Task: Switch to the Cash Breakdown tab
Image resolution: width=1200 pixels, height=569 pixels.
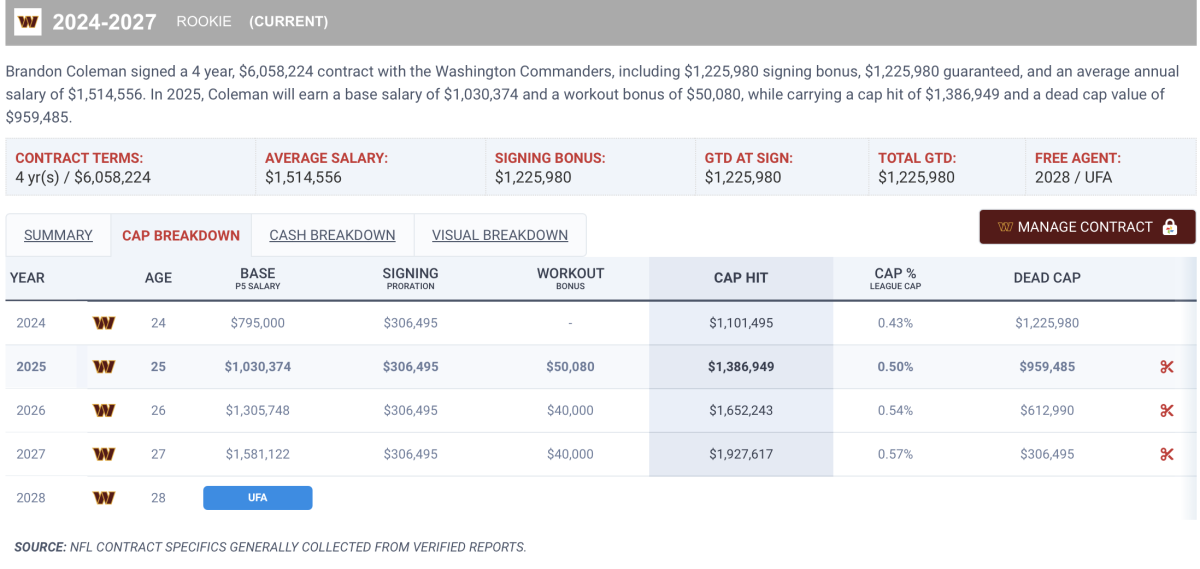Action: [332, 235]
